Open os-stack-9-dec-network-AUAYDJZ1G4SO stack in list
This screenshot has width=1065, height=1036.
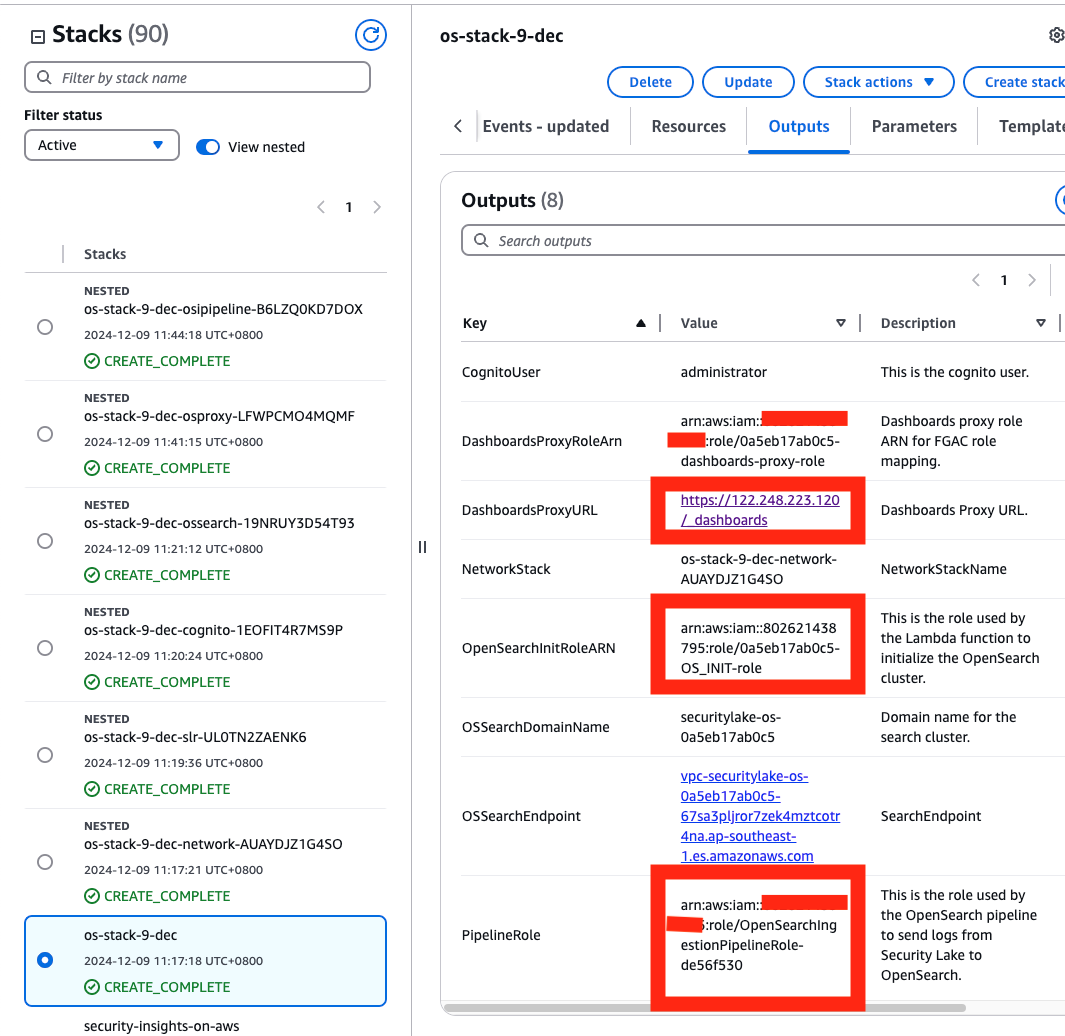pos(213,844)
